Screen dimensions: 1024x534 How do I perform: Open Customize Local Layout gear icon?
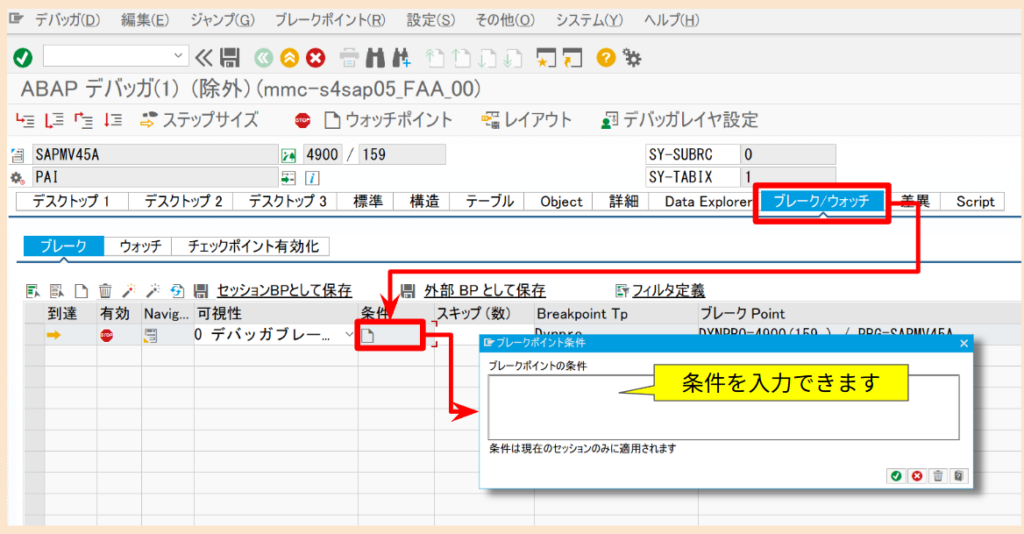point(632,58)
